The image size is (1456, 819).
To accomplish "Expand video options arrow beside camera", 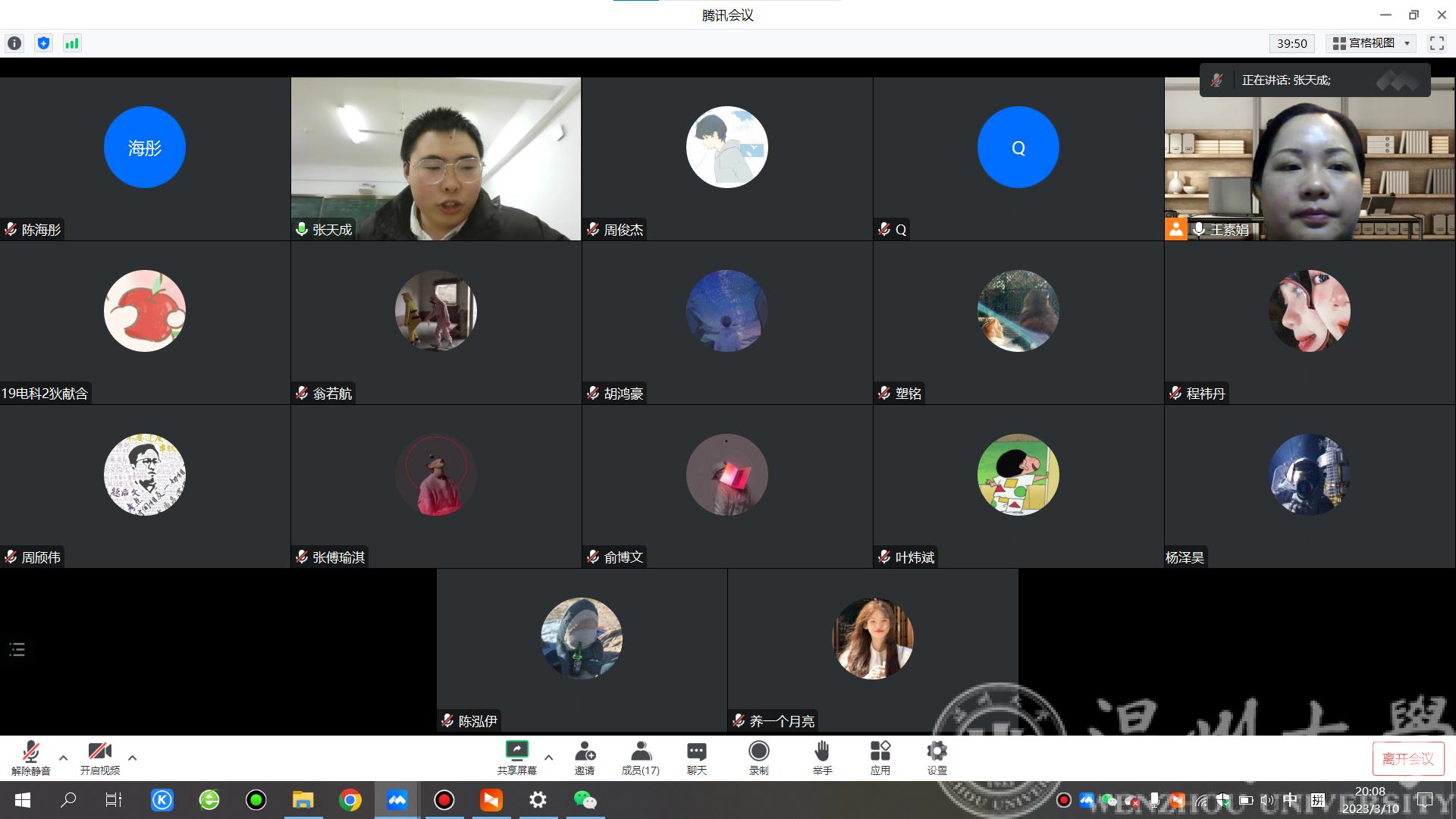I will click(x=133, y=758).
